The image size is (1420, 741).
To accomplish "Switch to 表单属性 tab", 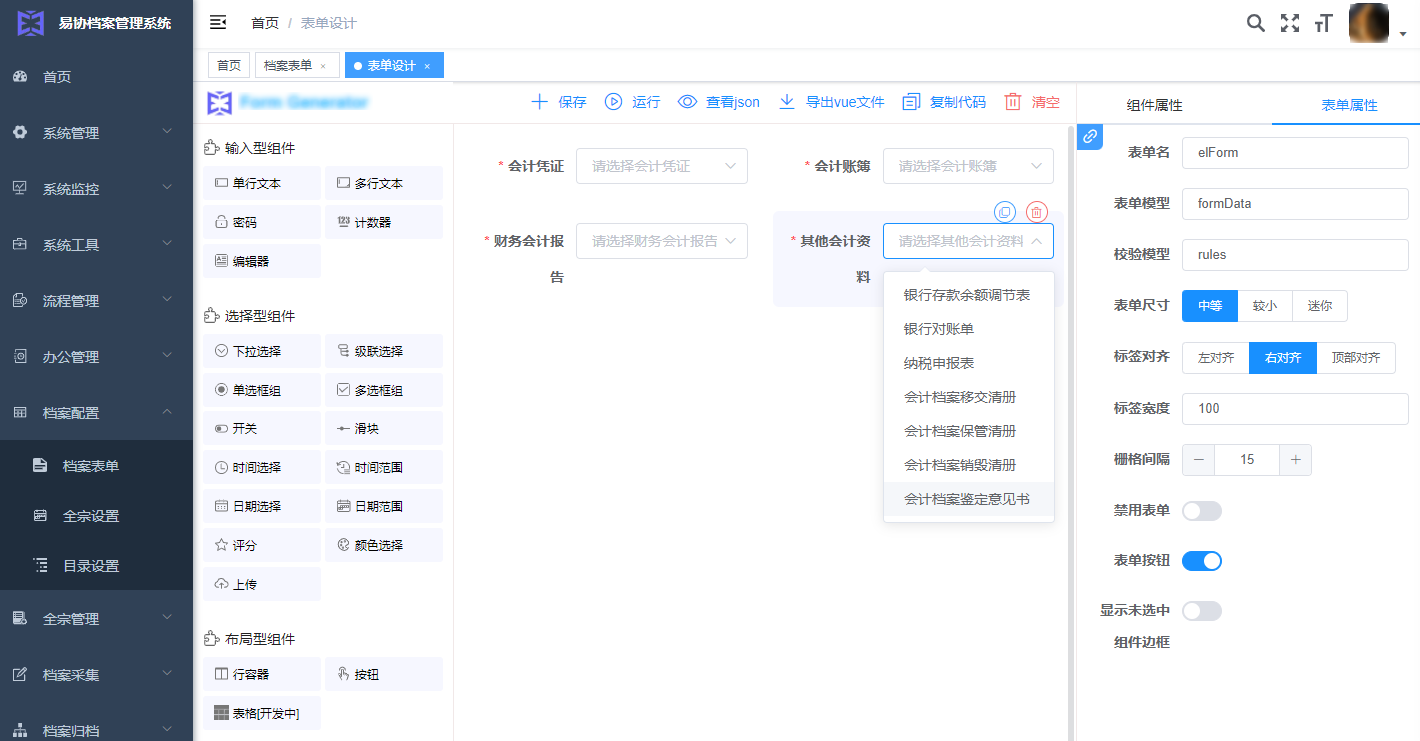I will click(1350, 105).
